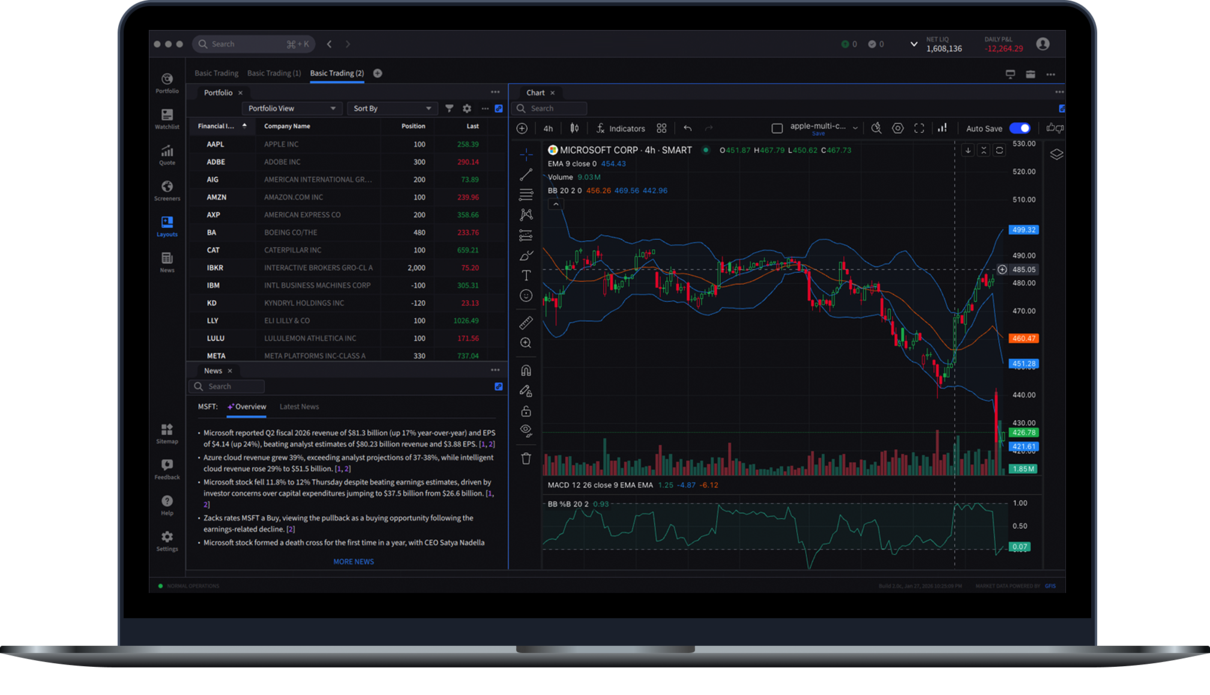This screenshot has height=695, width=1210.
Task: Select the Portfolio panel tab
Action: point(218,92)
